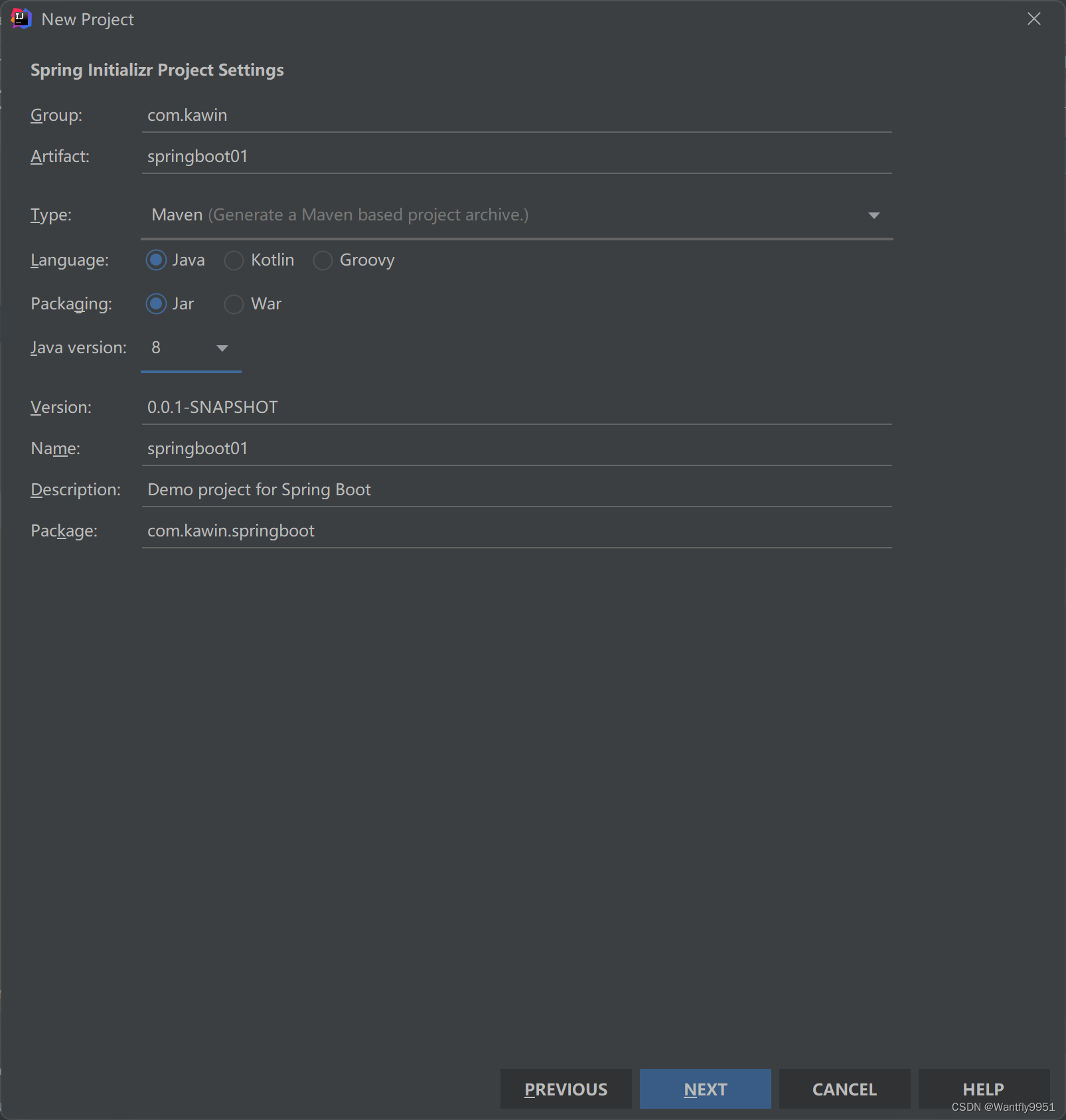
Task: Choose Kotlin as the language
Action: click(234, 260)
